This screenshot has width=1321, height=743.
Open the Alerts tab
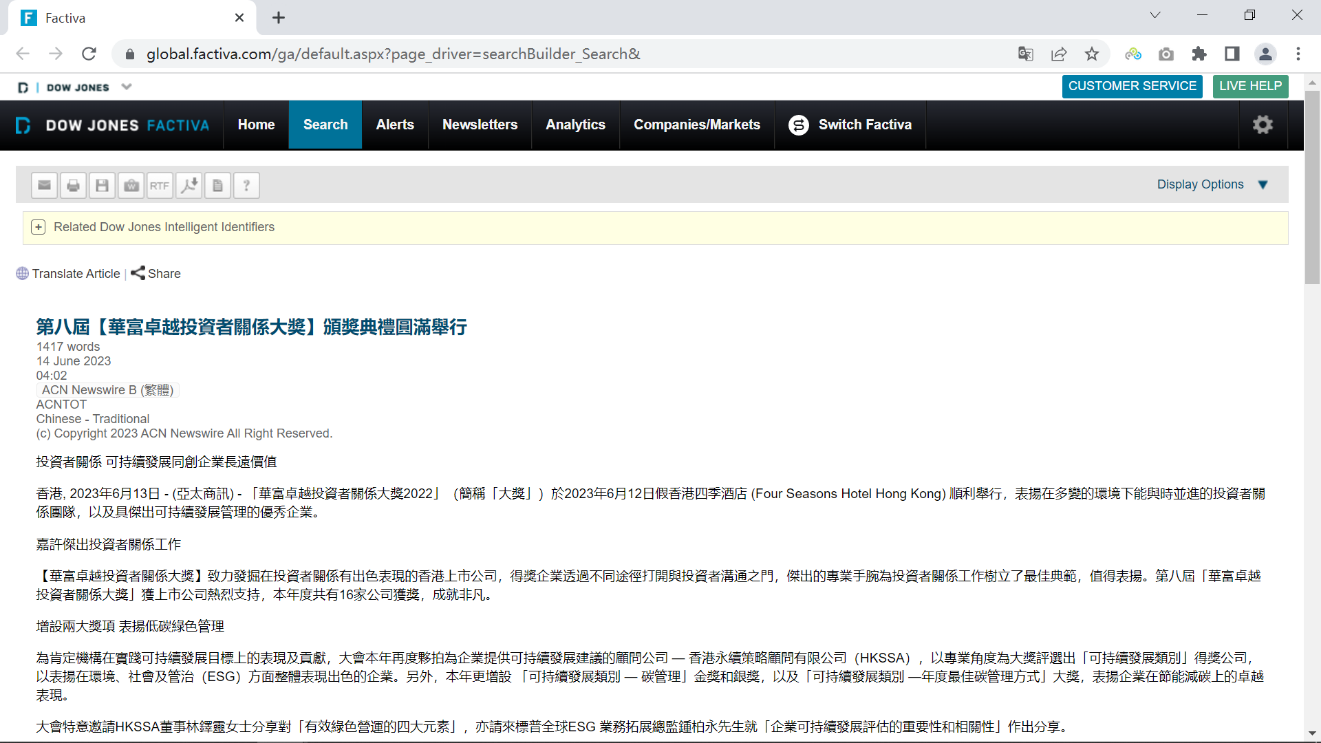[x=395, y=125]
